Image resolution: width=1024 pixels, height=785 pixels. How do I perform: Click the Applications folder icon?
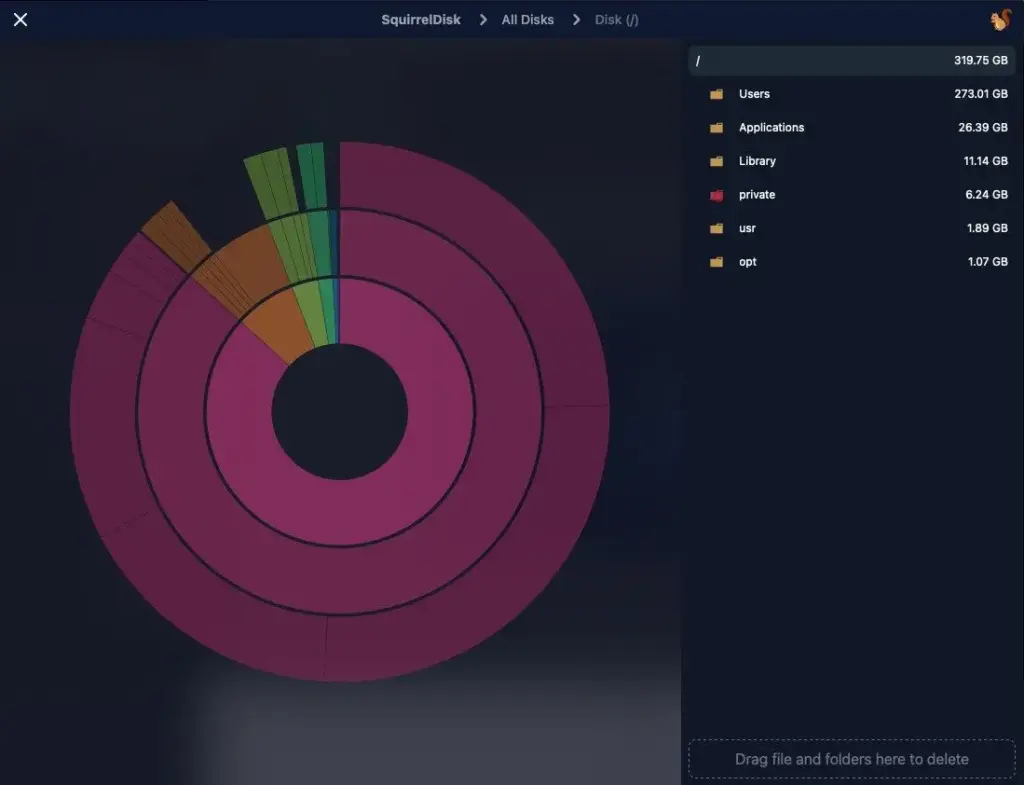716,127
